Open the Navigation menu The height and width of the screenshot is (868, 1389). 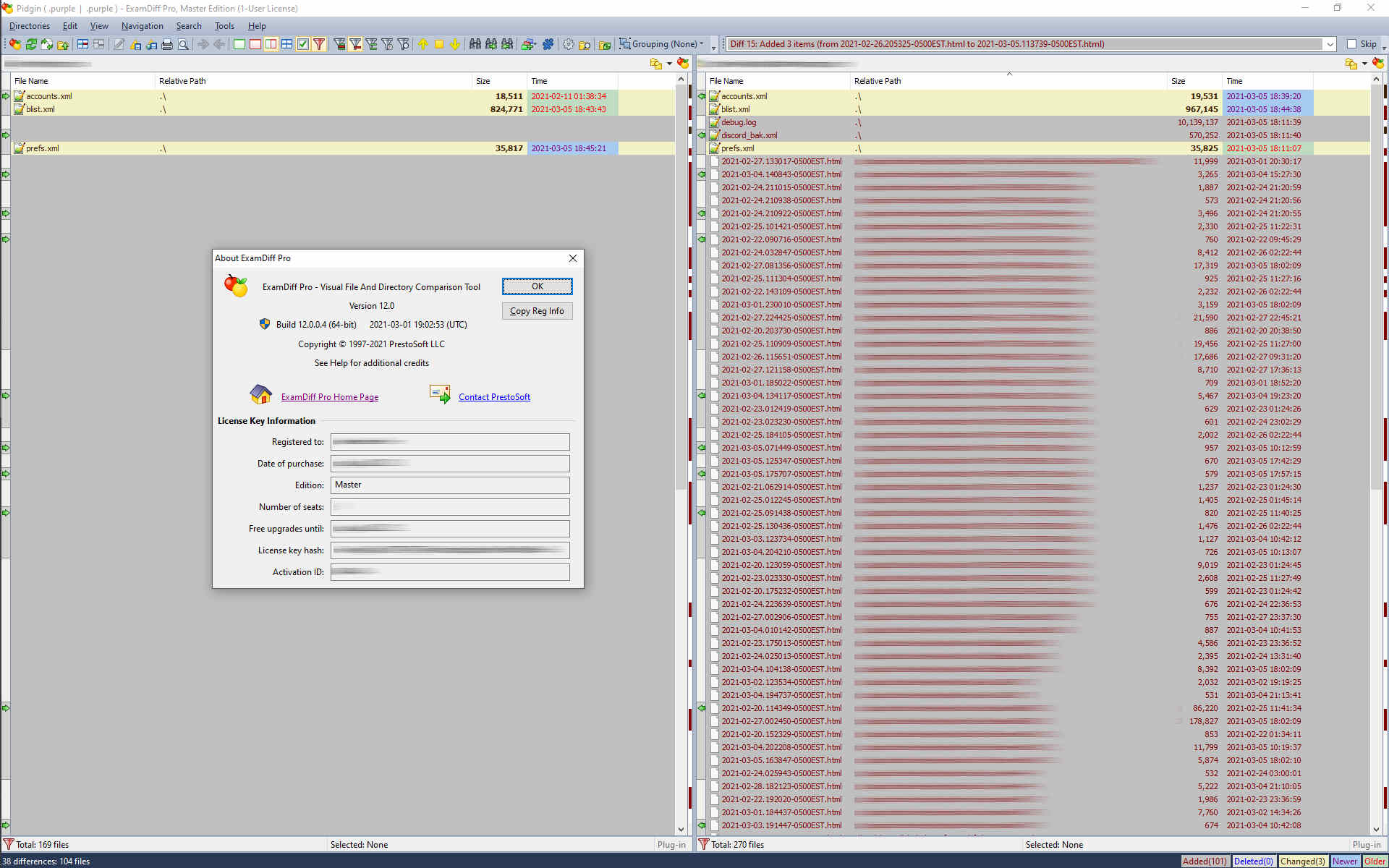click(142, 26)
